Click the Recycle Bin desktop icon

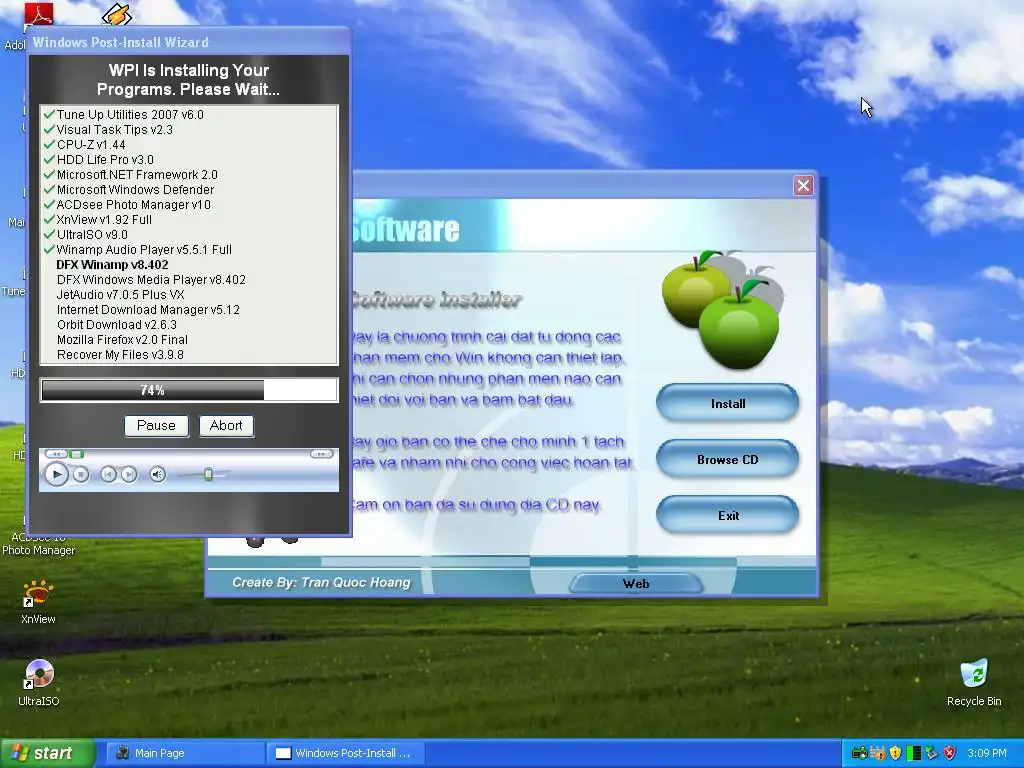pos(974,683)
